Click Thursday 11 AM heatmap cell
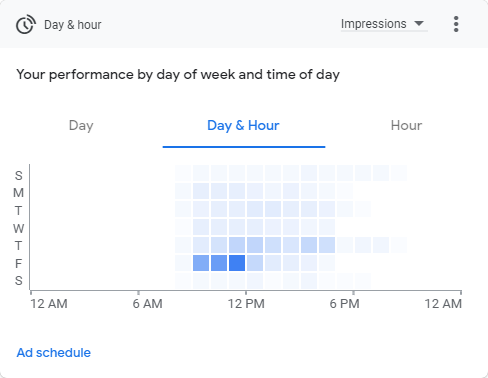This screenshot has width=488, height=378. 237,245
